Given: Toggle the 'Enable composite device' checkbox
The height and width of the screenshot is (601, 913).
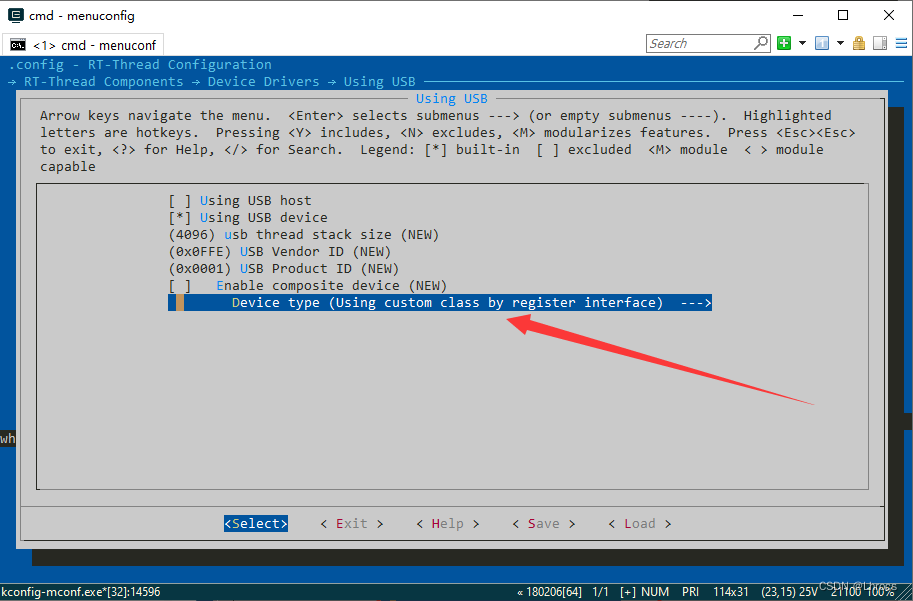Looking at the screenshot, I should [179, 286].
